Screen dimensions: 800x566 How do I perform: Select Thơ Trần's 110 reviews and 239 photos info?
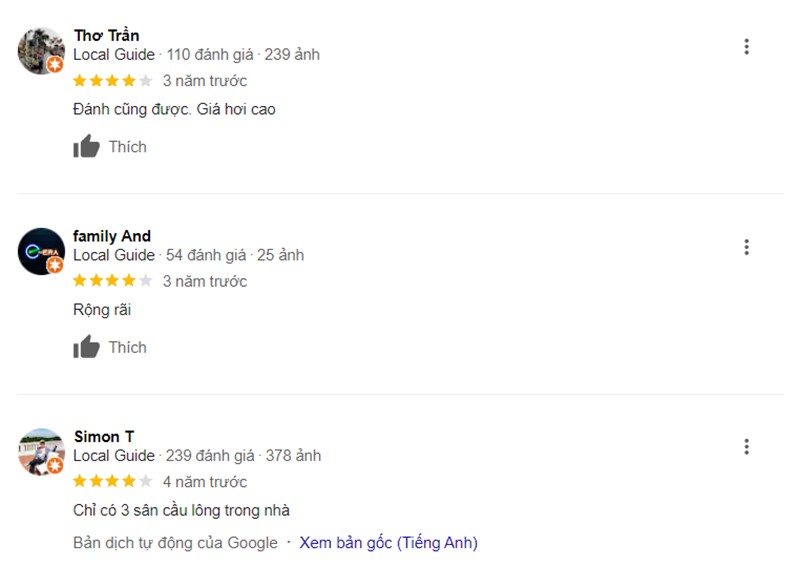243,55
